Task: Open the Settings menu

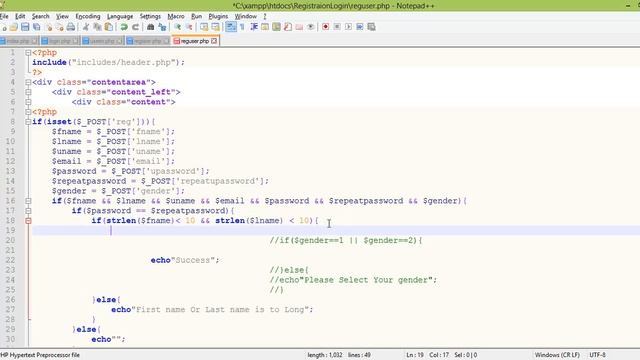Action: (x=150, y=16)
